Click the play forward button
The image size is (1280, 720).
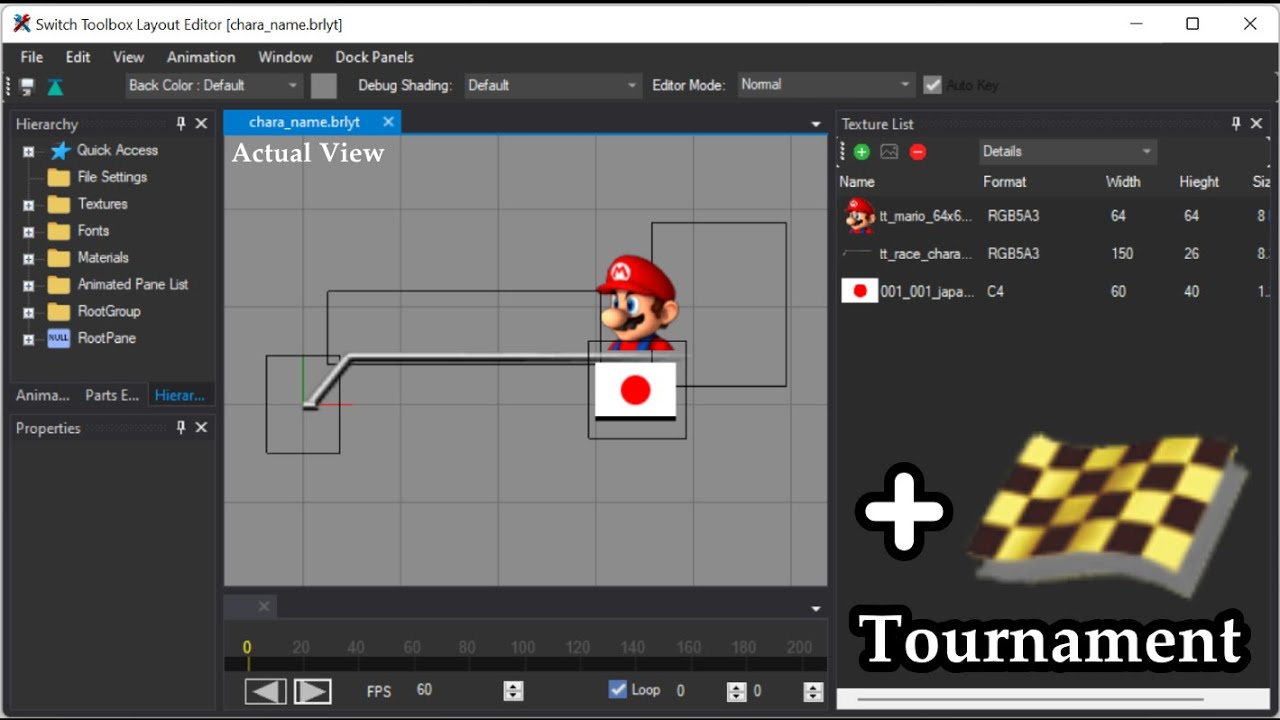click(312, 691)
